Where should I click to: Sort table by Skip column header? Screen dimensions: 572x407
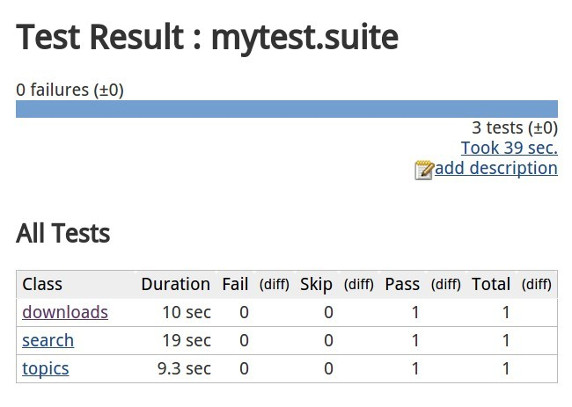(316, 284)
